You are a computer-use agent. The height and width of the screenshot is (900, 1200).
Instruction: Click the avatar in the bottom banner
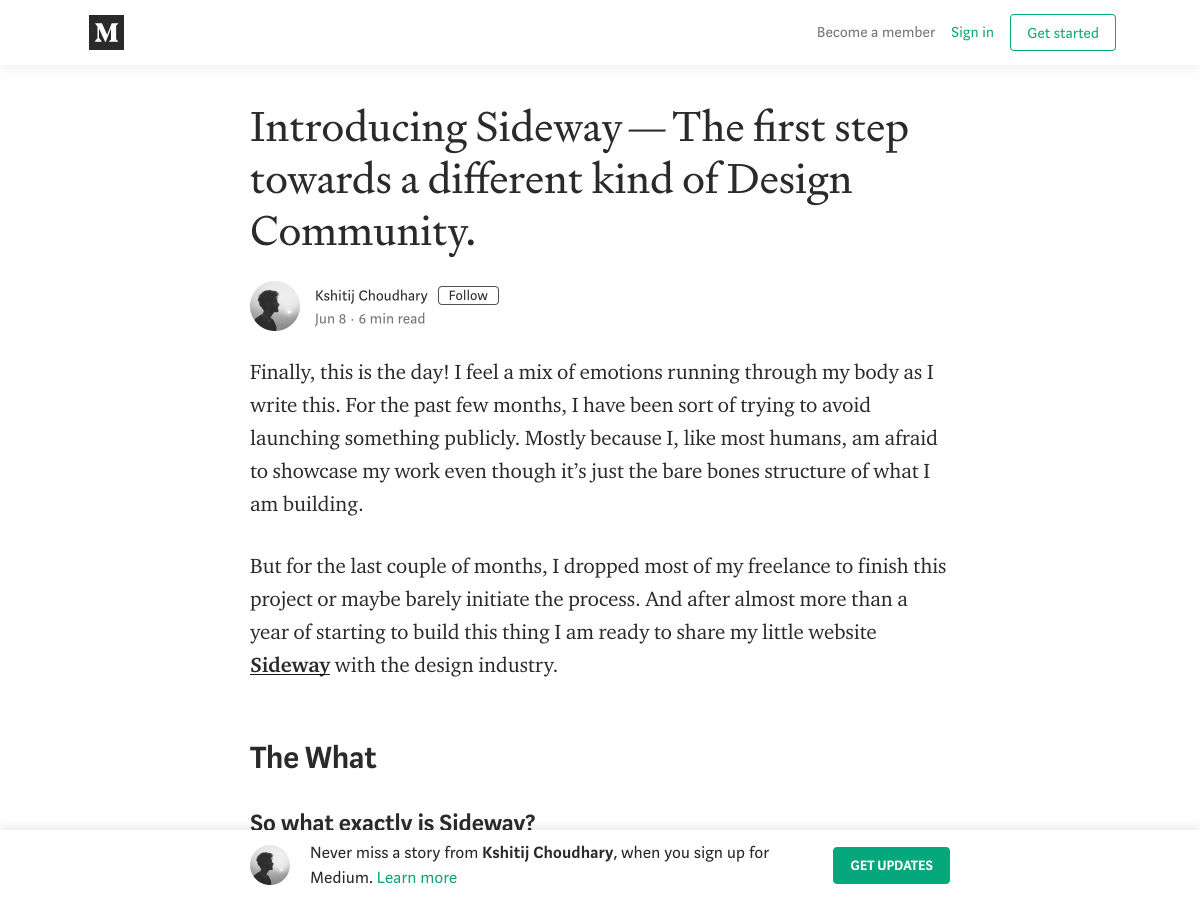(270, 865)
